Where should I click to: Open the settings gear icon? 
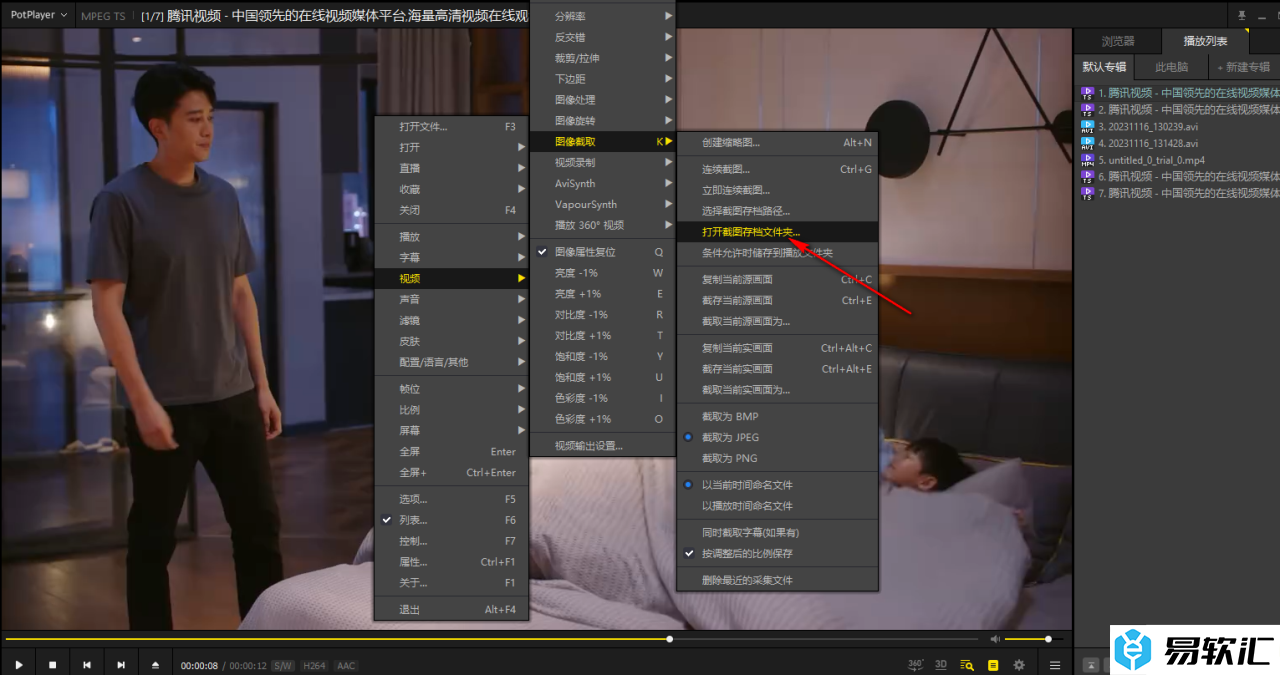(1019, 665)
